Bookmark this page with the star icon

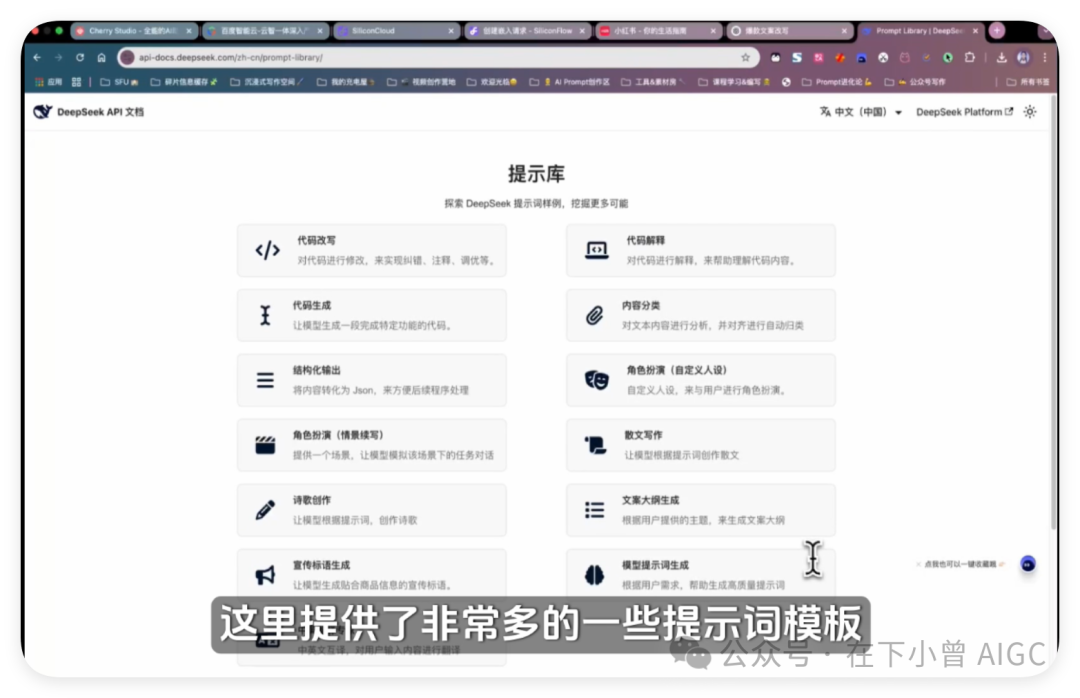(745, 58)
